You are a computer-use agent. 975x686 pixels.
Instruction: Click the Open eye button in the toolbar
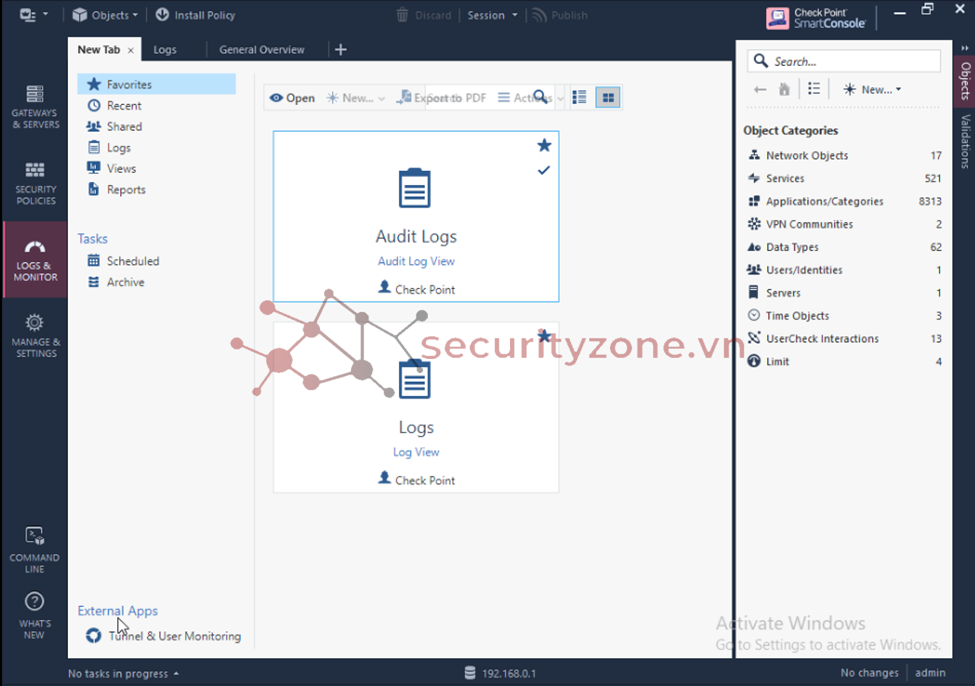[292, 98]
